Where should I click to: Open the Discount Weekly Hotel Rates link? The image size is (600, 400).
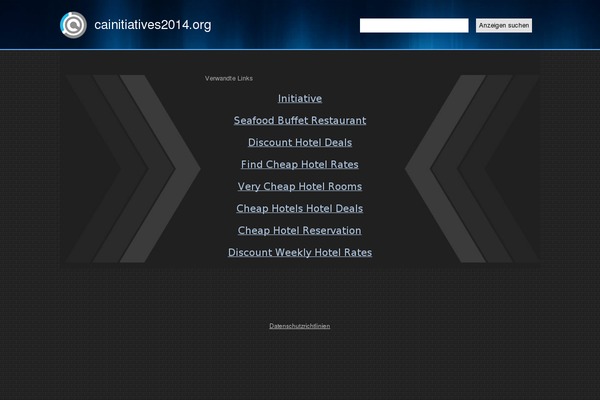tap(299, 252)
